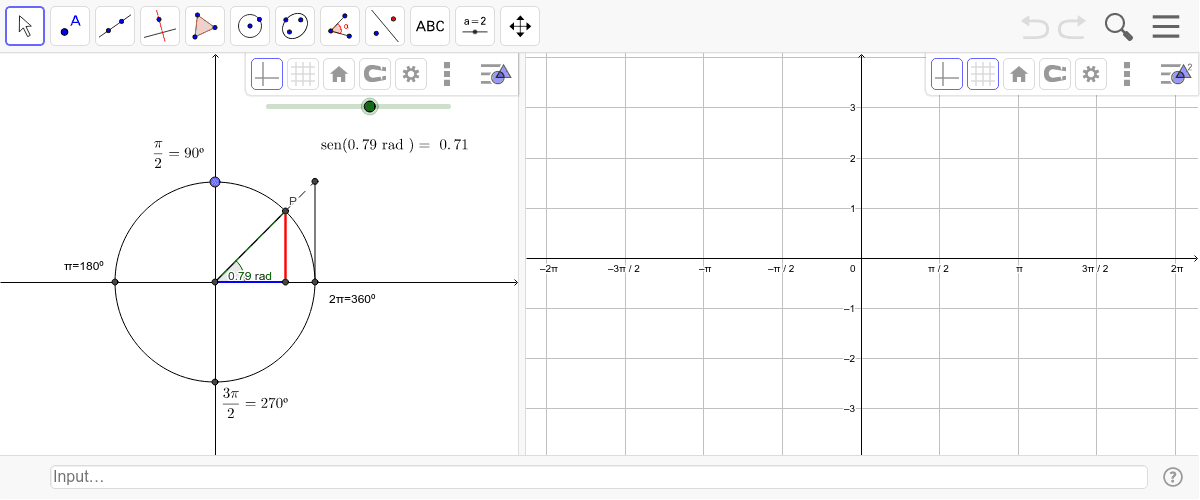1200x500 pixels.
Task: Select the ABC text tool
Action: pos(430,26)
